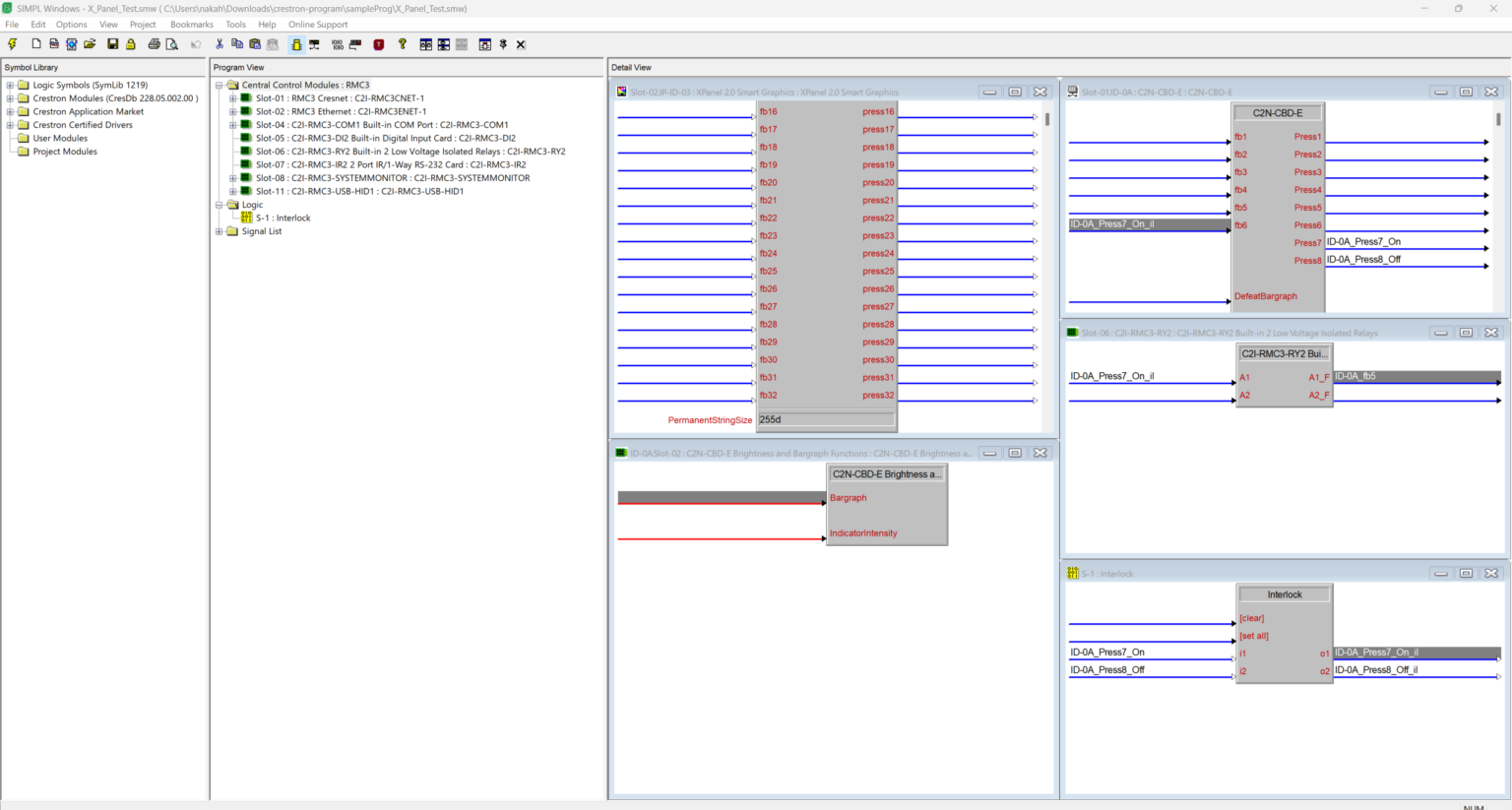Click the yellow question mark help icon

(403, 44)
